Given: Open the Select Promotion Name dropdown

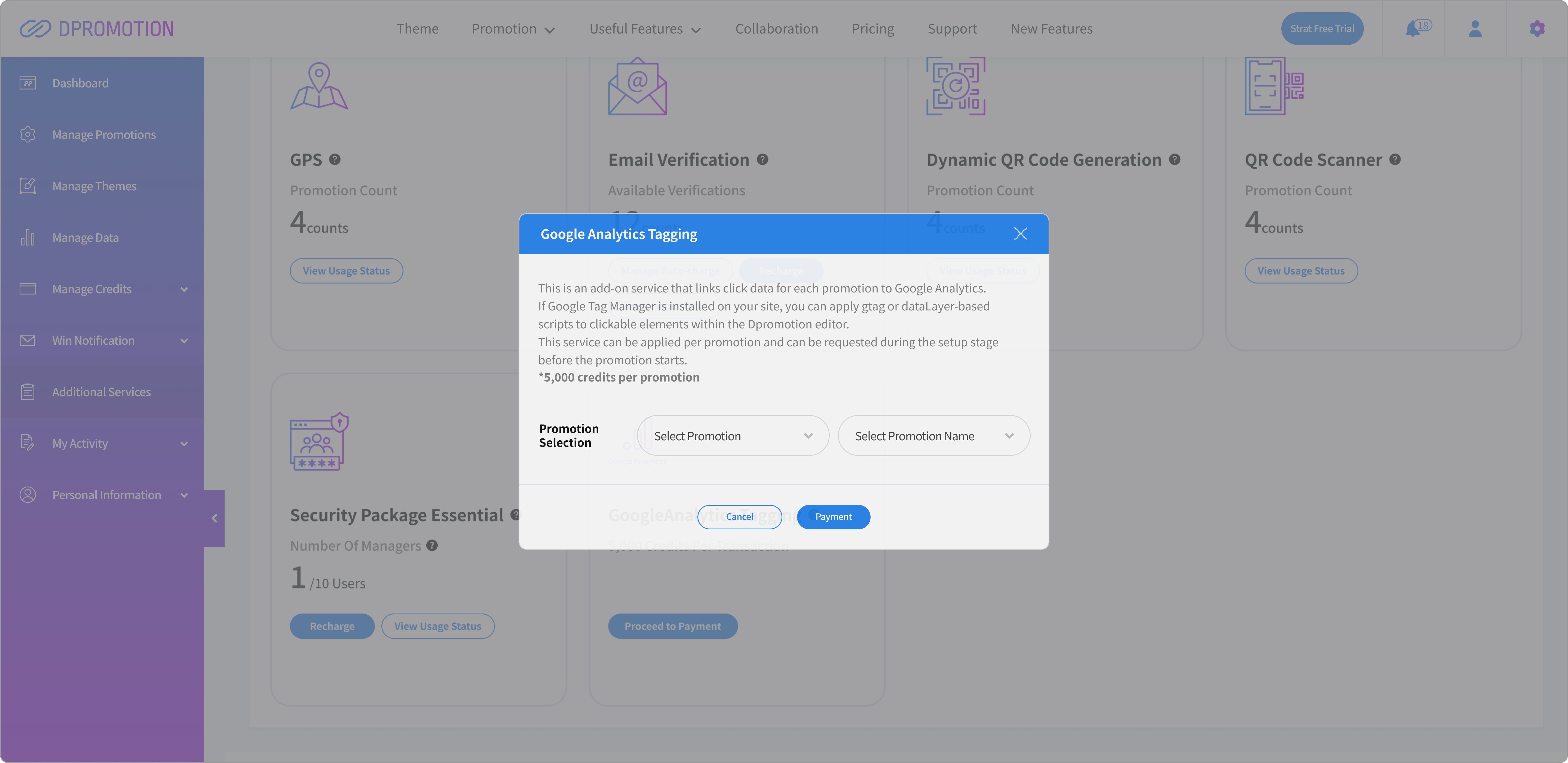Looking at the screenshot, I should pos(934,436).
